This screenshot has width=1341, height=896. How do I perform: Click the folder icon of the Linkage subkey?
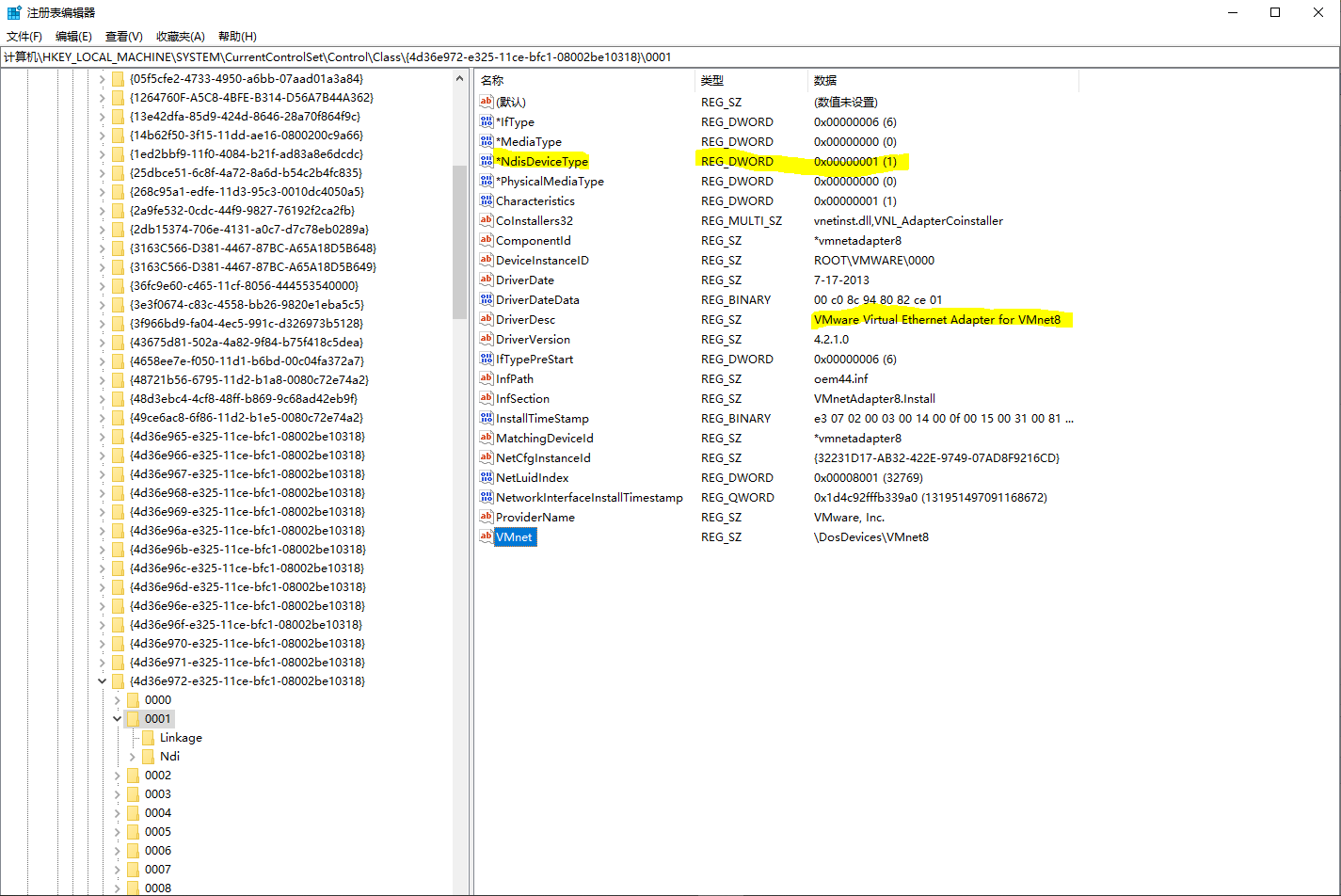coord(149,737)
